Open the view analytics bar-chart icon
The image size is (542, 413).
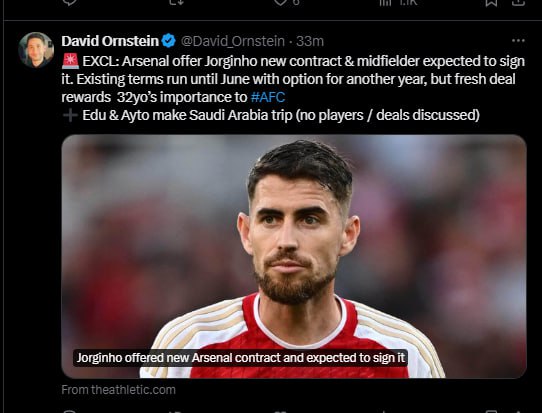coord(385,2)
